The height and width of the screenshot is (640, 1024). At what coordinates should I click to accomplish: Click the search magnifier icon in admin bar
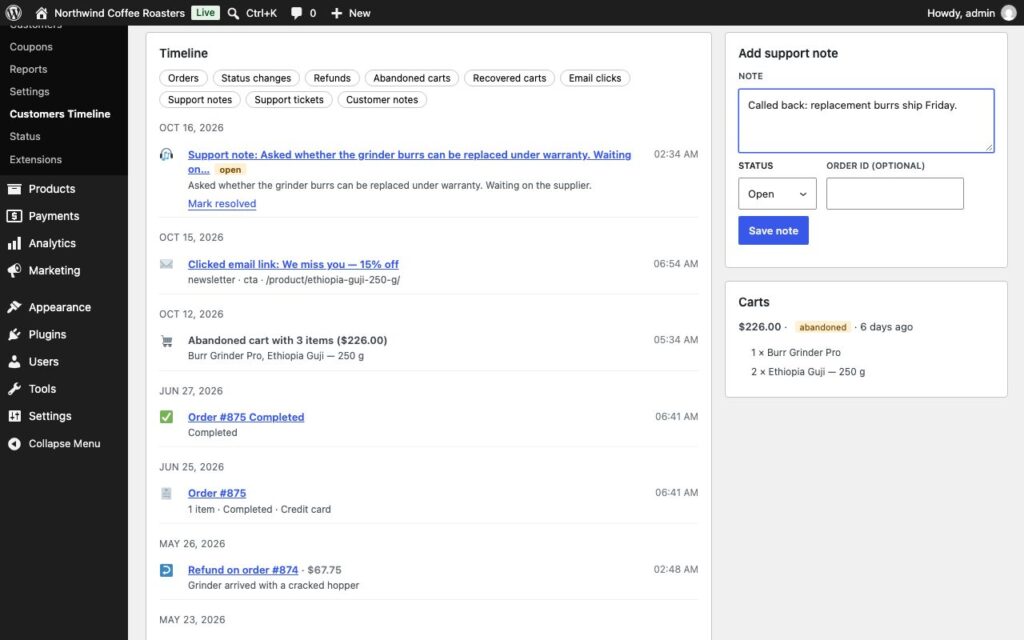click(x=233, y=13)
